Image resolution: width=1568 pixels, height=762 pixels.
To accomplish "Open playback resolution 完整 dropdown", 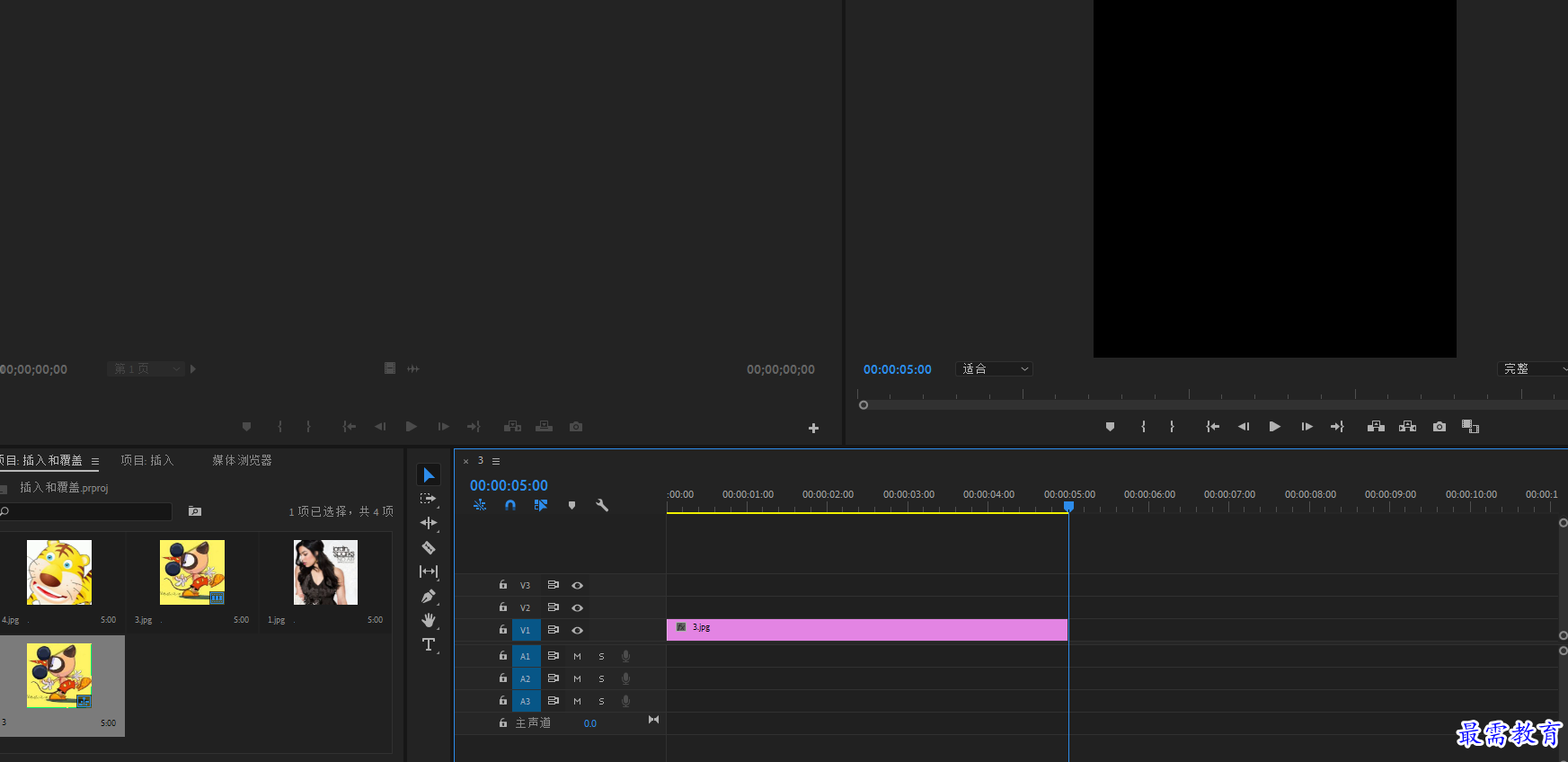I will 1534,369.
